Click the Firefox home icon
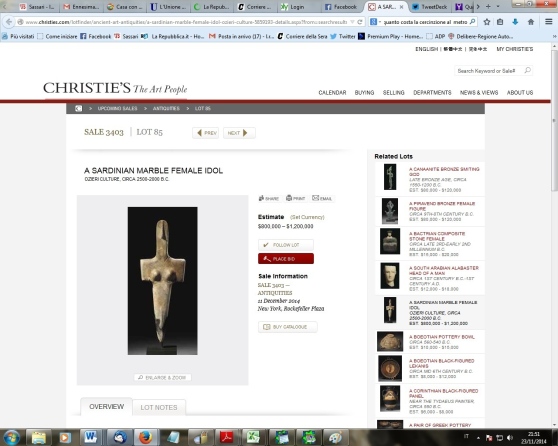This screenshot has height=446, width=558. pyautogui.click(x=531, y=22)
